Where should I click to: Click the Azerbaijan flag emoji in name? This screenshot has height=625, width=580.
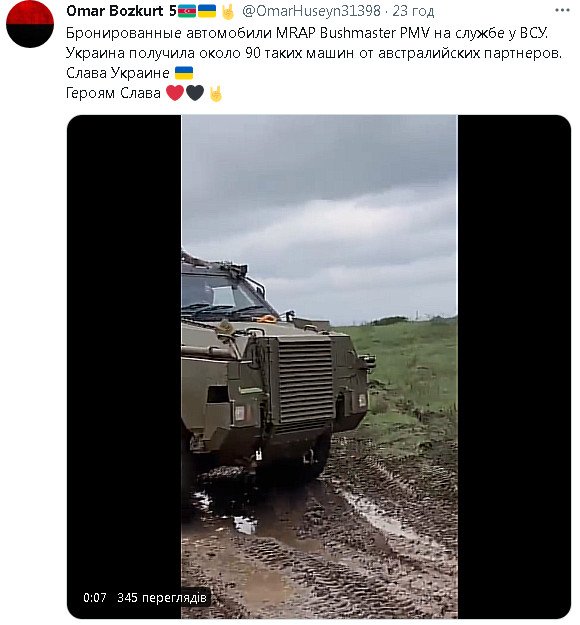[187, 11]
